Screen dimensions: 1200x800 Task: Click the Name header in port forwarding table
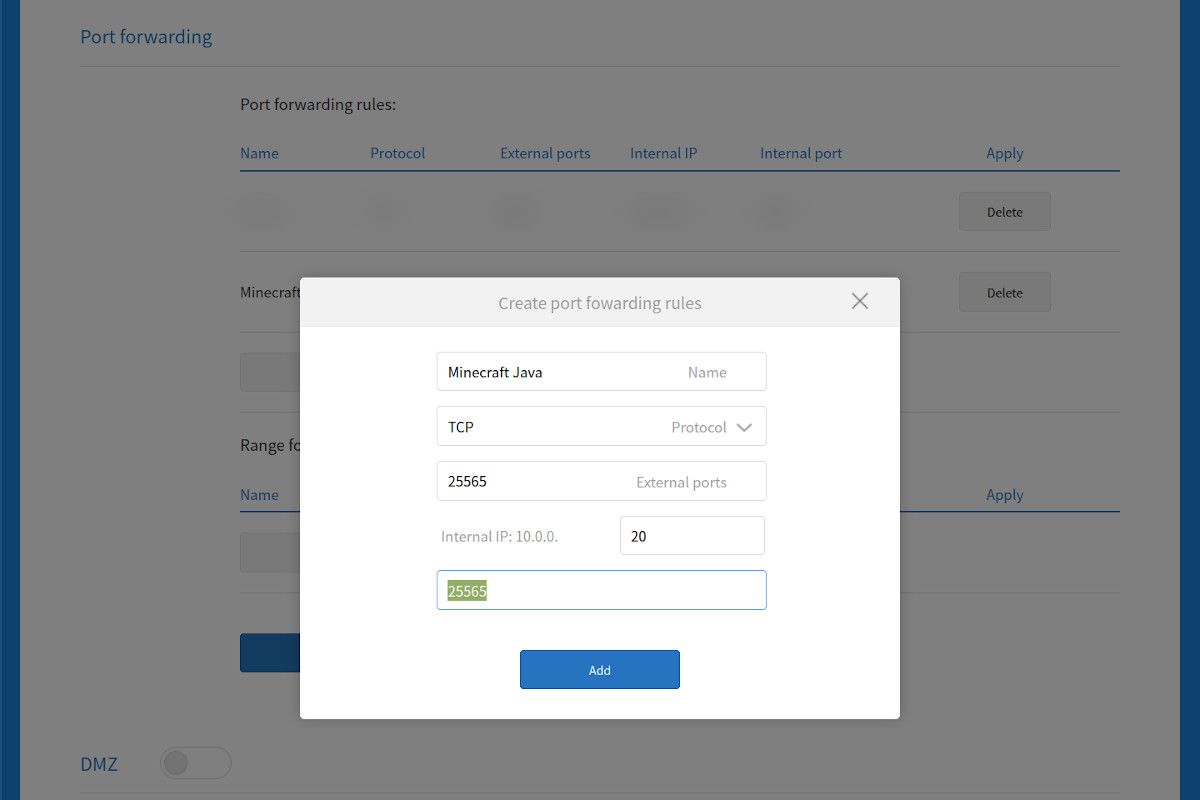click(259, 153)
